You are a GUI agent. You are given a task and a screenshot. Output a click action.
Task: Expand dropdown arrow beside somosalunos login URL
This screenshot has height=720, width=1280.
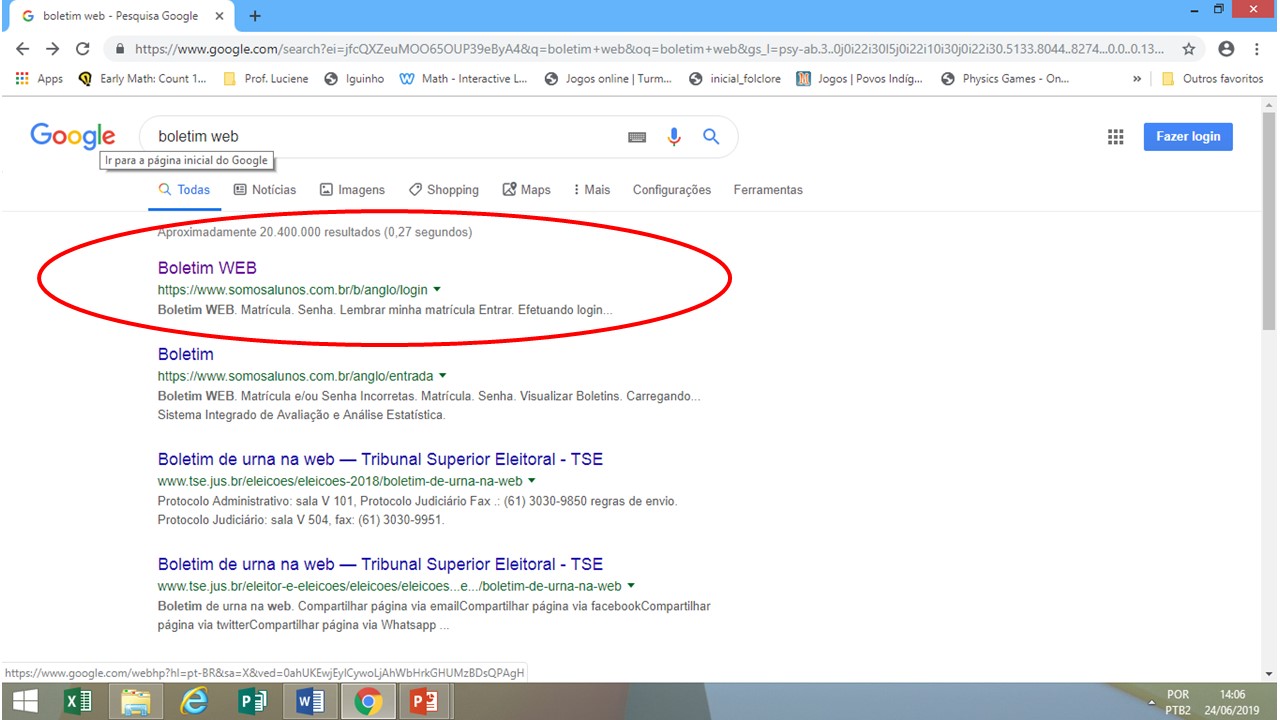437,290
